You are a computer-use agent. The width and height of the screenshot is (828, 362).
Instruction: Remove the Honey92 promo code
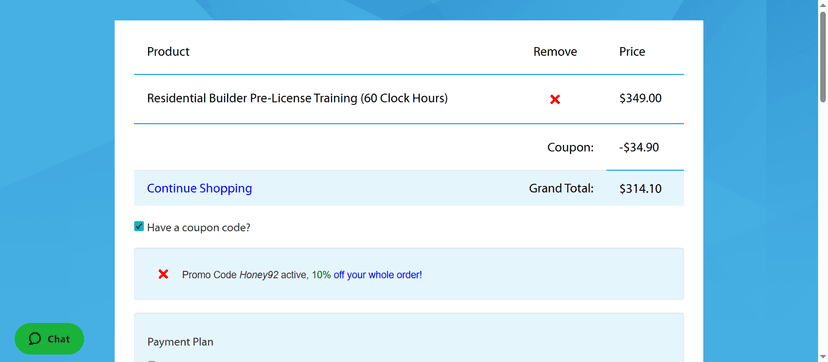(163, 274)
